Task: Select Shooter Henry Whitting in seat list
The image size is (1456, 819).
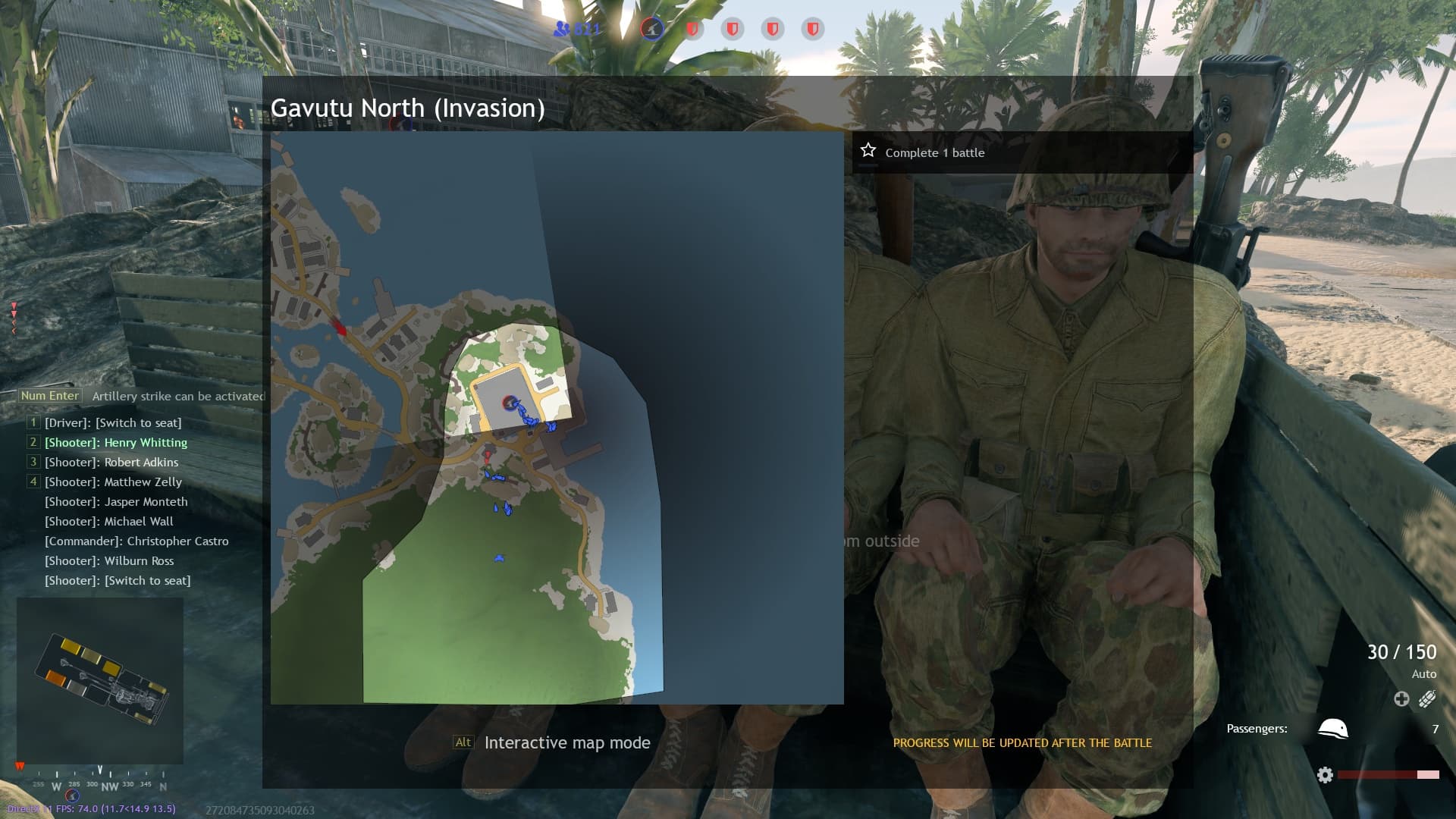Action: [116, 443]
